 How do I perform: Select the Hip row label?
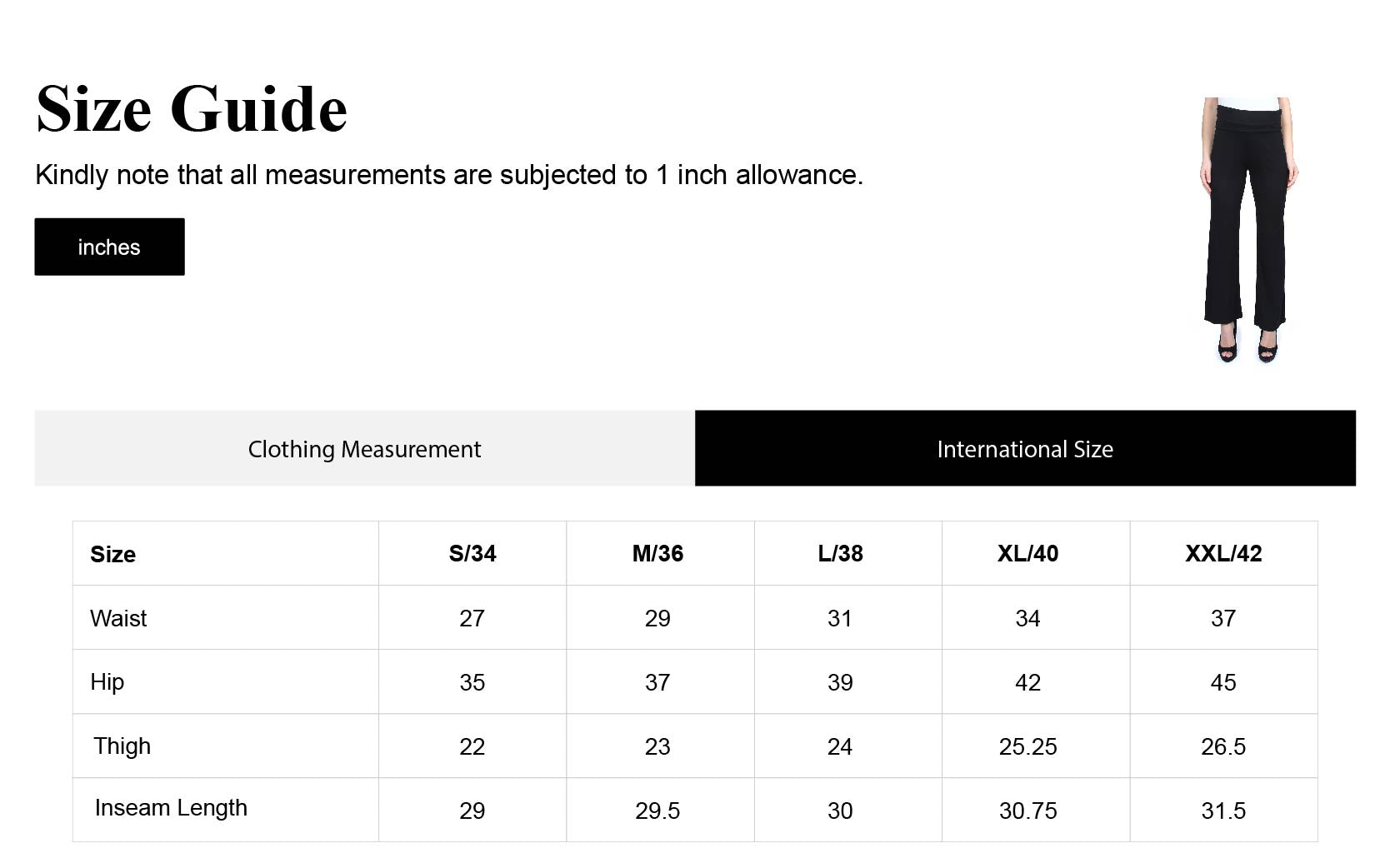[x=107, y=681]
